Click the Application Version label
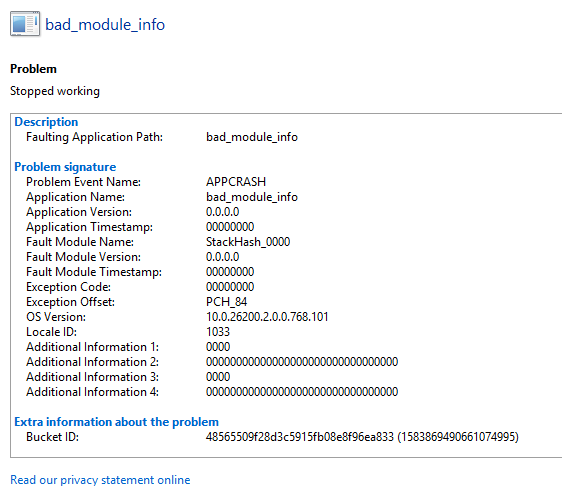562x486 pixels. (x=79, y=212)
